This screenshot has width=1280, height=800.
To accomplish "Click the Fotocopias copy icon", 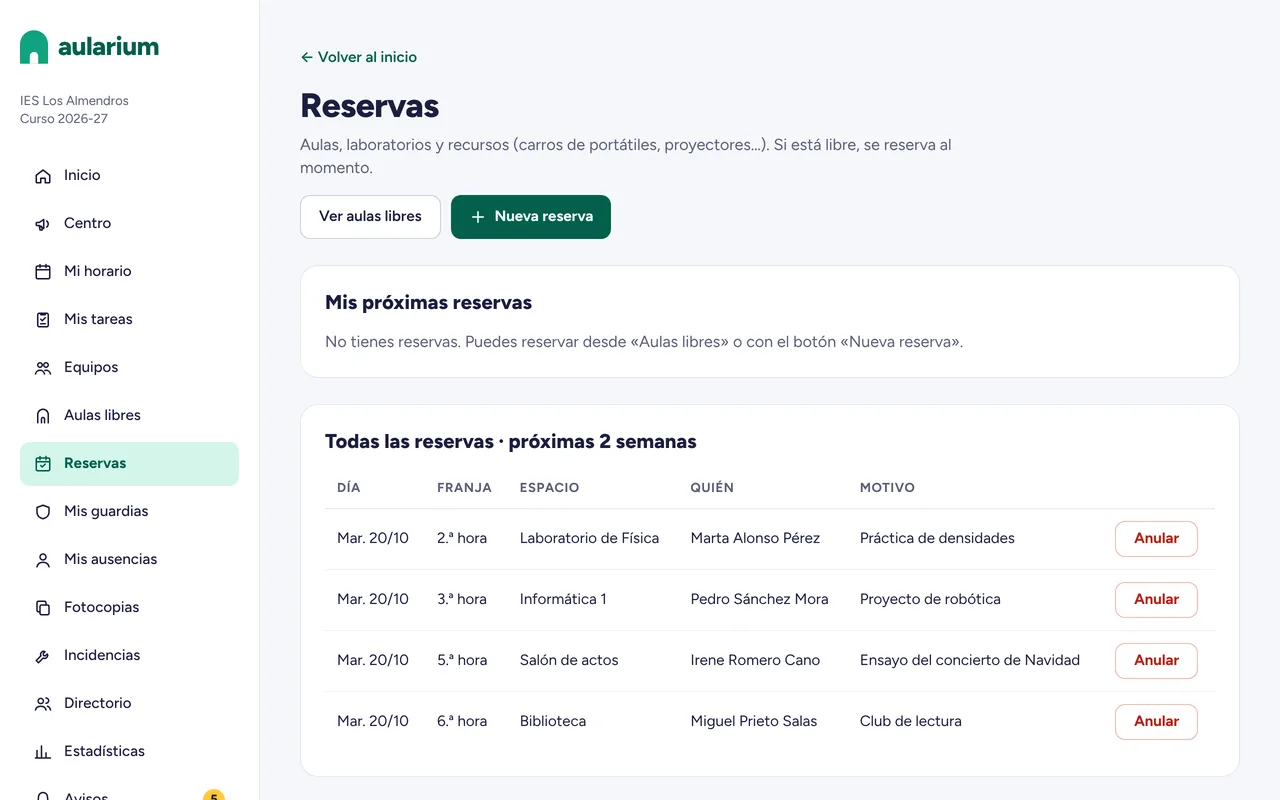I will point(43,608).
